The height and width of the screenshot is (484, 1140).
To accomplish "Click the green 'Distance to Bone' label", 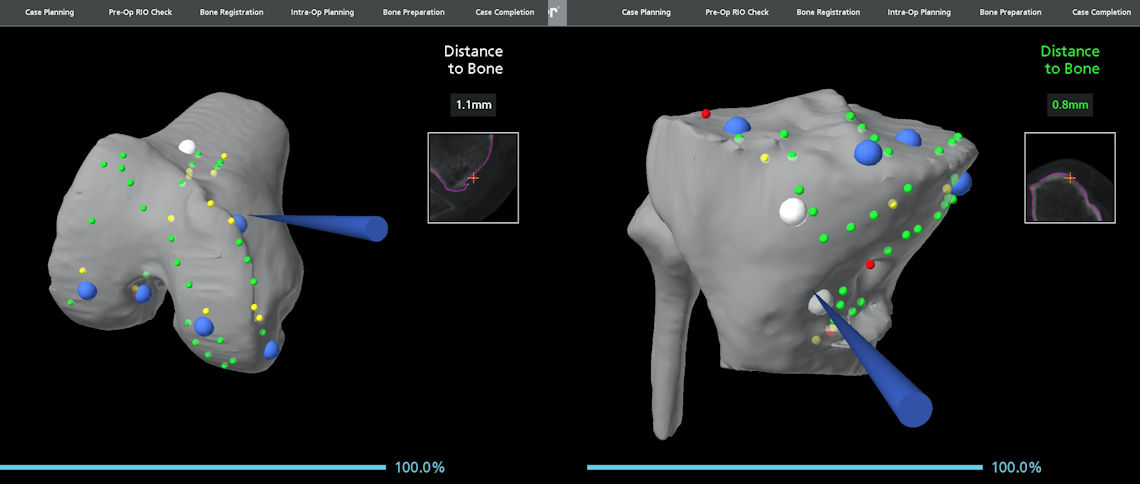I will (x=1070, y=60).
